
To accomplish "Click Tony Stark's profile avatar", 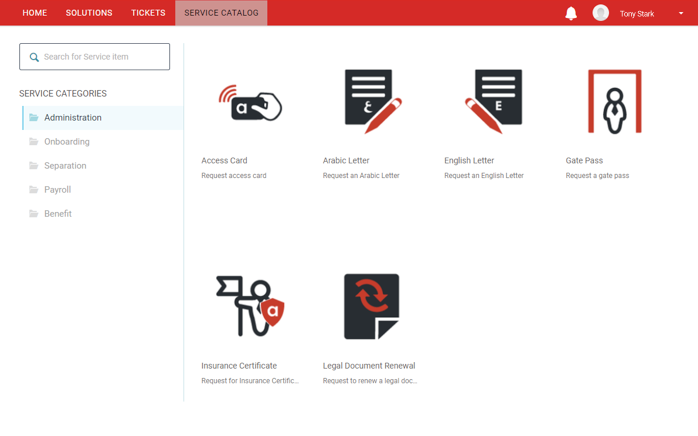I will (x=600, y=13).
